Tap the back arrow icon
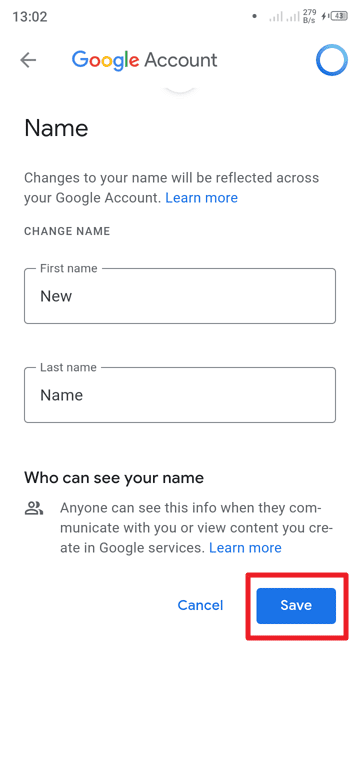Image resolution: width=360 pixels, height=773 pixels. coord(28,60)
